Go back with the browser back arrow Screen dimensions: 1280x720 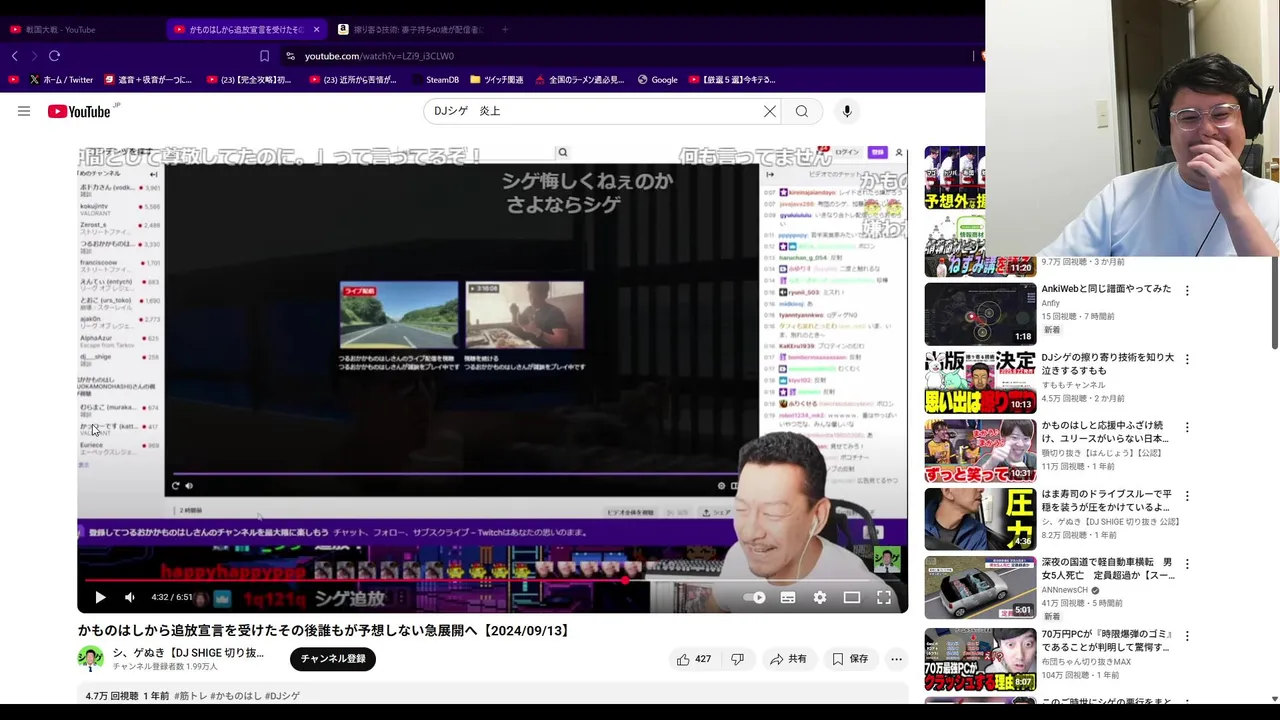click(x=14, y=56)
